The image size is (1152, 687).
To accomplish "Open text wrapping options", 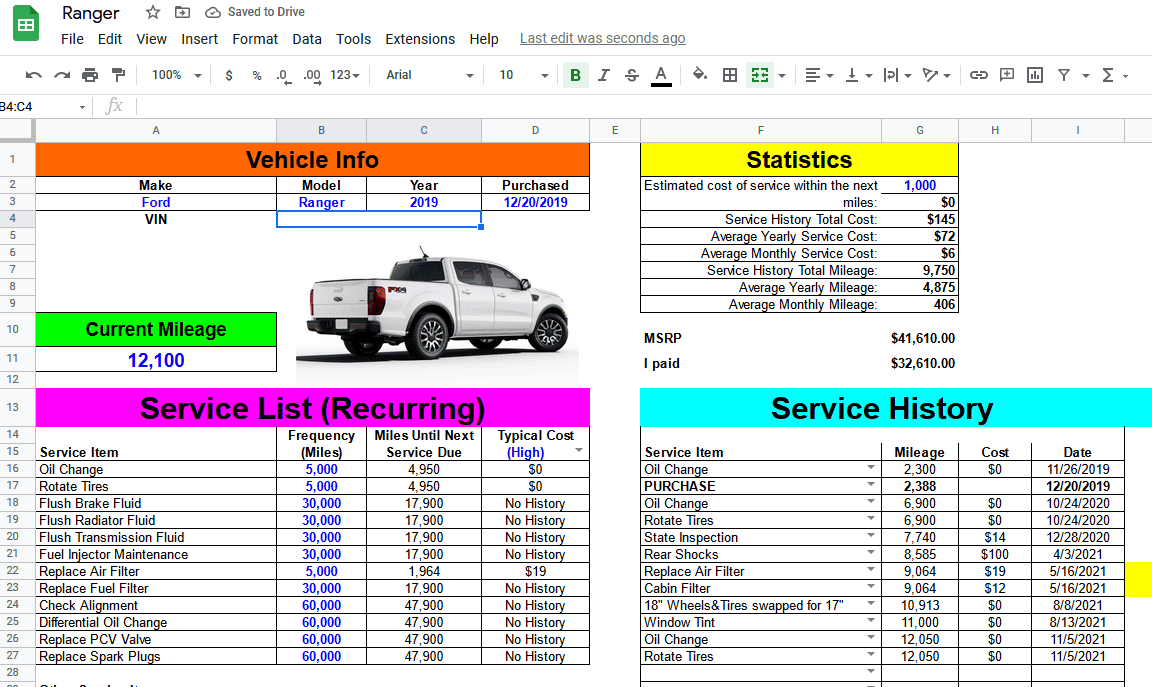I will (897, 75).
